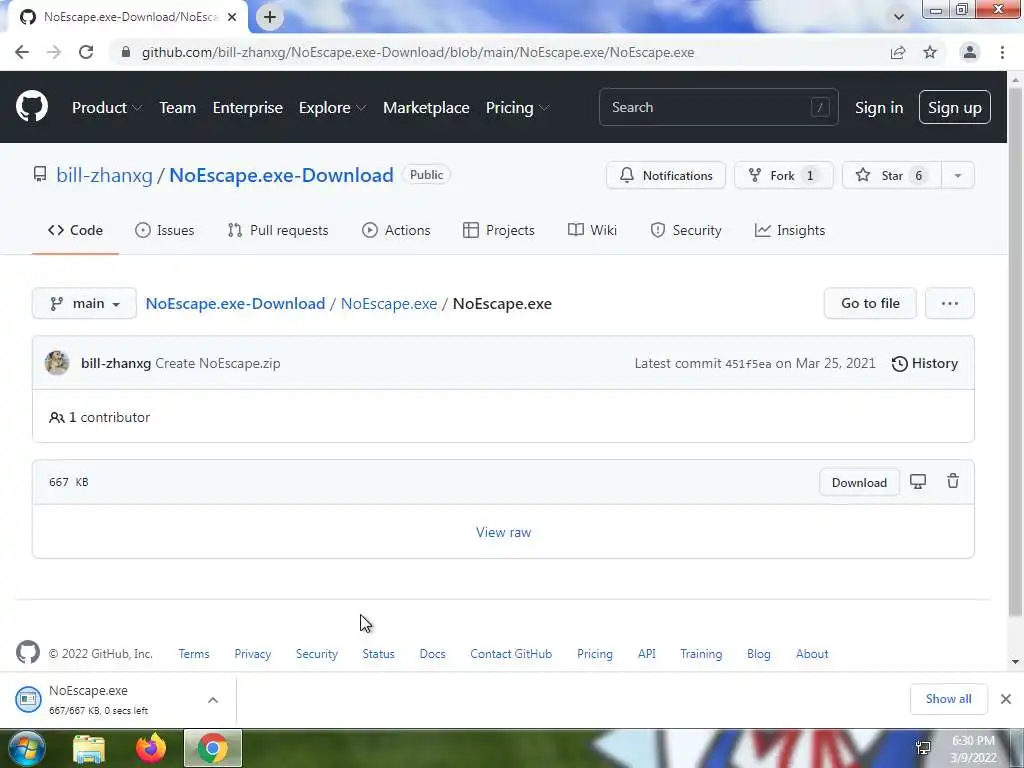Expand the Product dropdown menu

pos(106,108)
